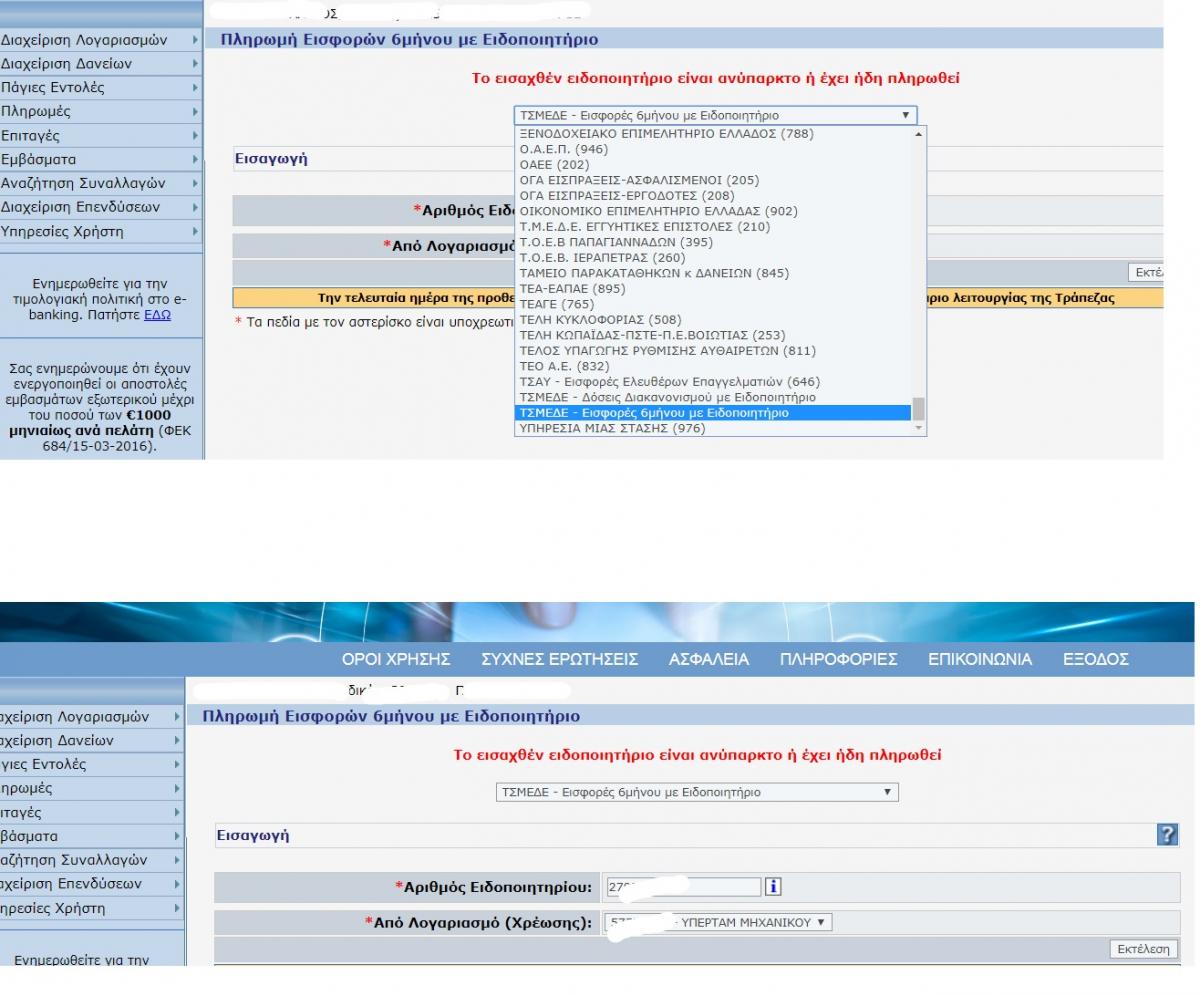The image size is (1200, 996).
Task: Click down arrow of open list scrollbar
Action: coord(919,428)
